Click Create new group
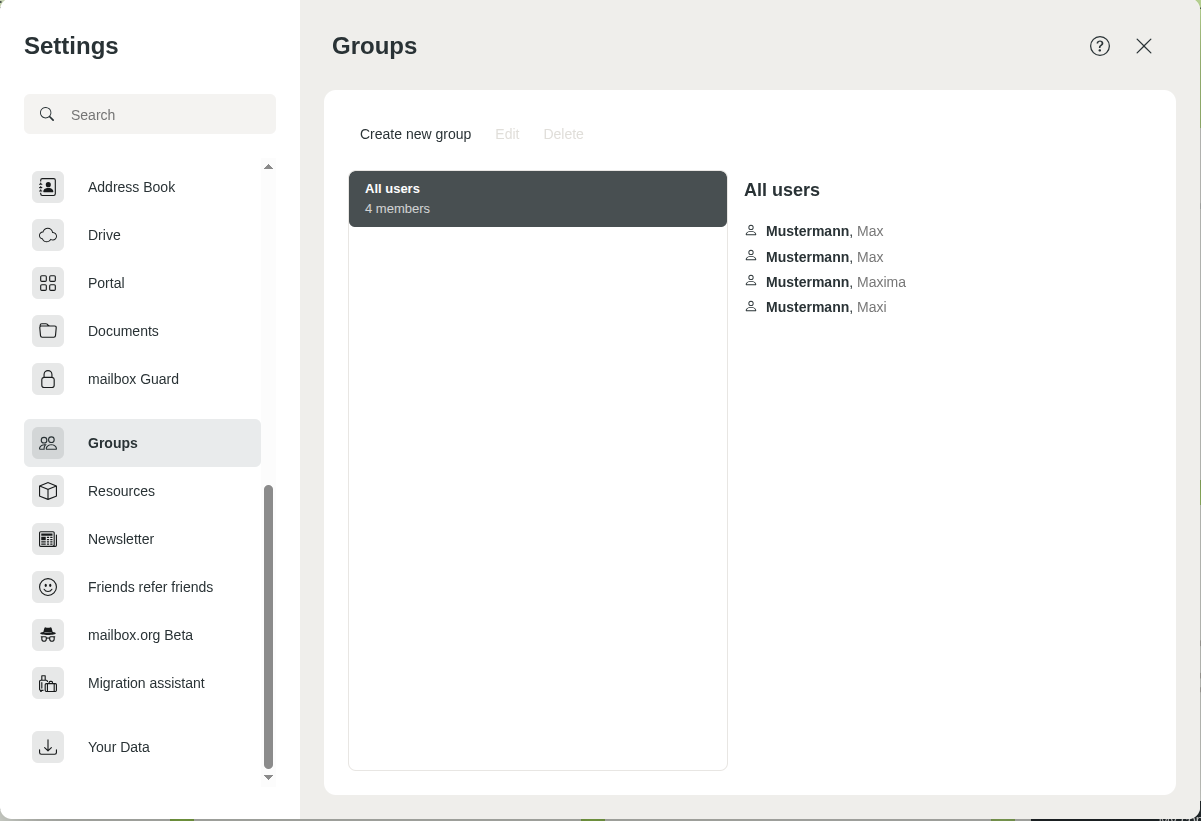1201x821 pixels. (415, 134)
